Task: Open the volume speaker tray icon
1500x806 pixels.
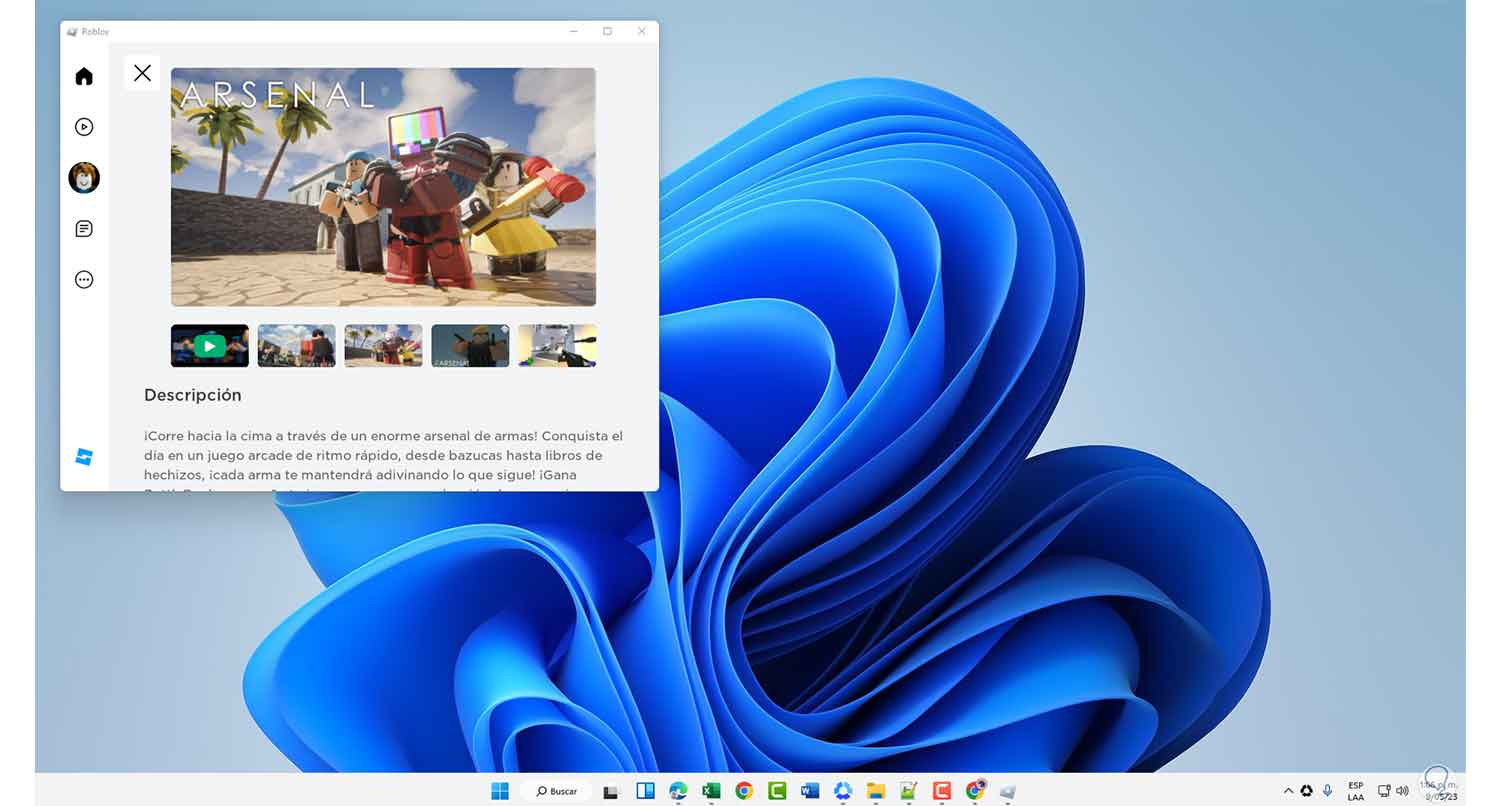Action: [1402, 791]
